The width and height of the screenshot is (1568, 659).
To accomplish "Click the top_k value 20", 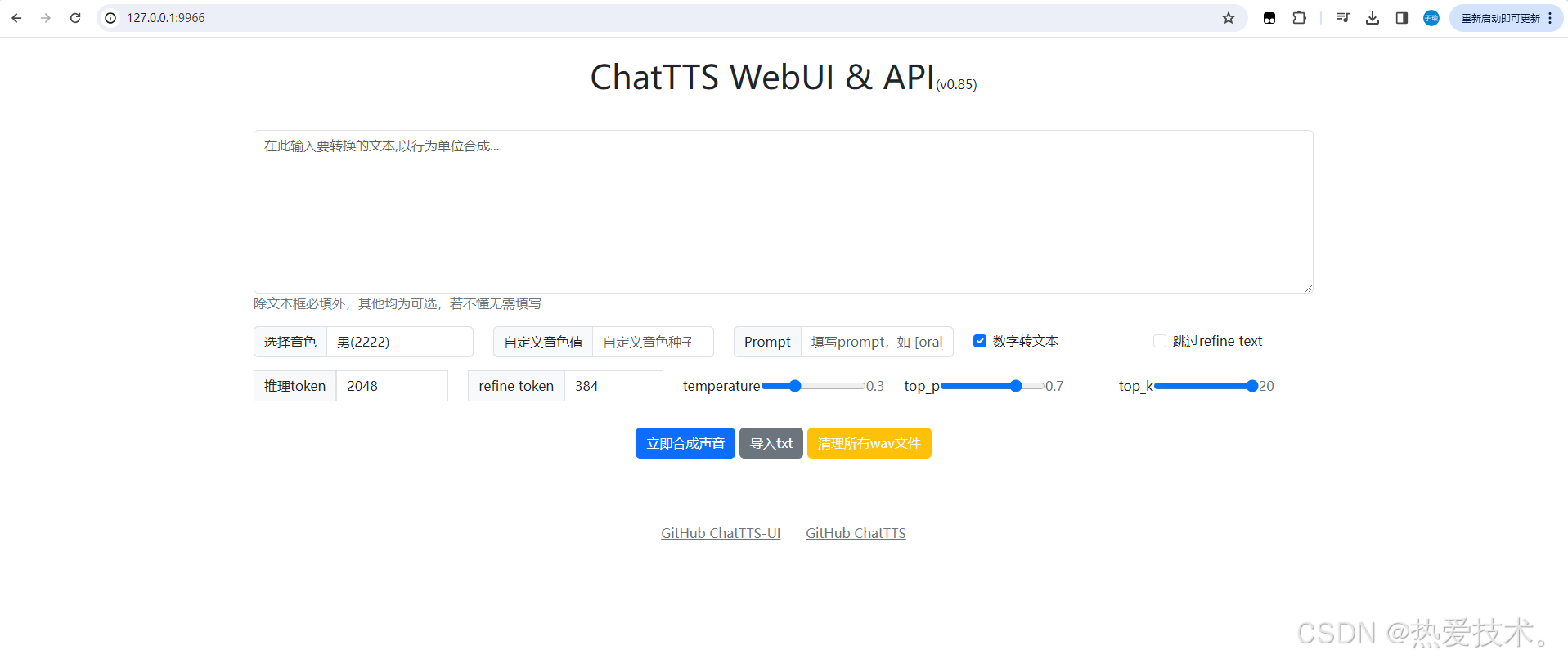I will click(1266, 386).
